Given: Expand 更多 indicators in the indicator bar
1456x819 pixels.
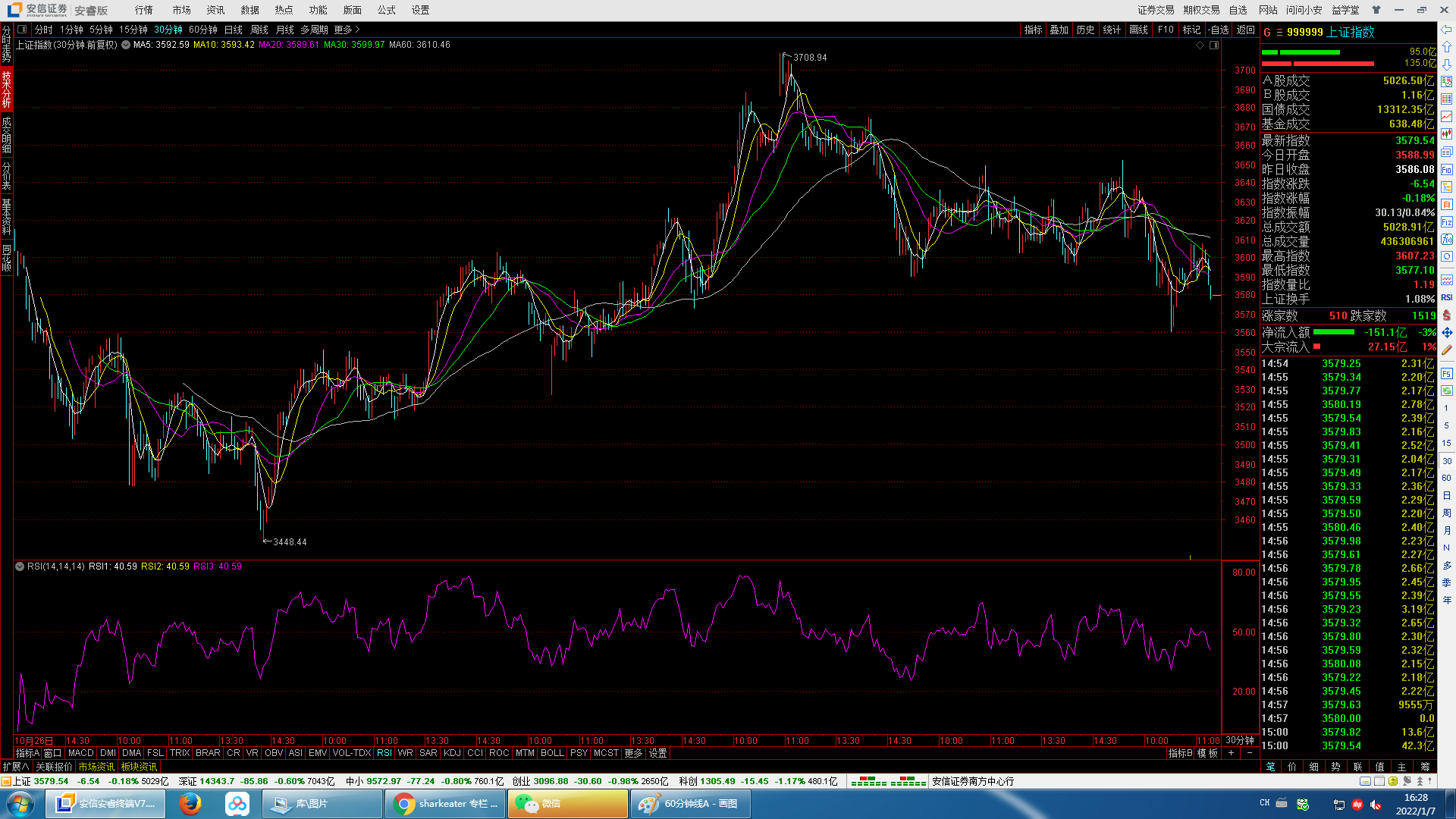Looking at the screenshot, I should (x=633, y=753).
